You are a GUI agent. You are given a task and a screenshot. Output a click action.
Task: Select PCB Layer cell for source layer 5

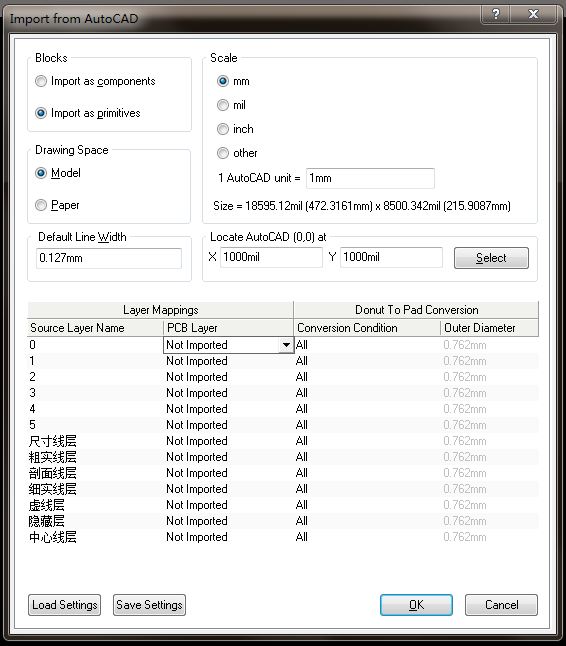[228, 425]
